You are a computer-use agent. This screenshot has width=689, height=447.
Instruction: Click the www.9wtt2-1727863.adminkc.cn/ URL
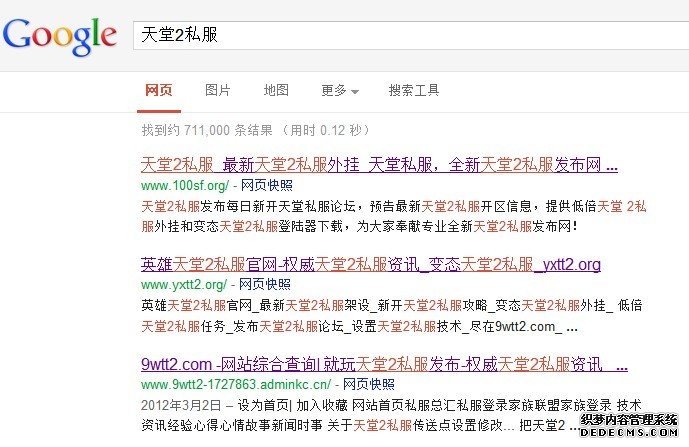coord(236,385)
